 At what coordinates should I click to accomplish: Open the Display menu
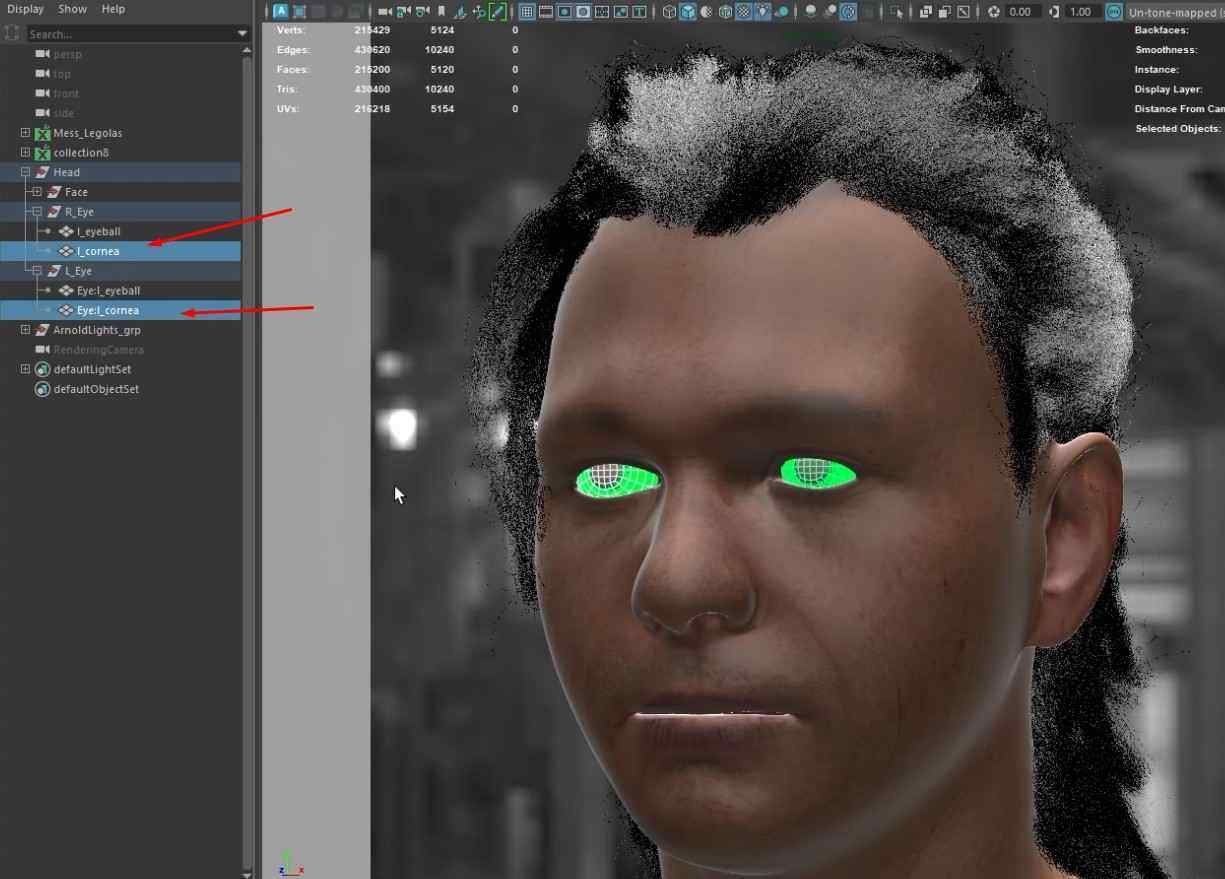tap(25, 9)
